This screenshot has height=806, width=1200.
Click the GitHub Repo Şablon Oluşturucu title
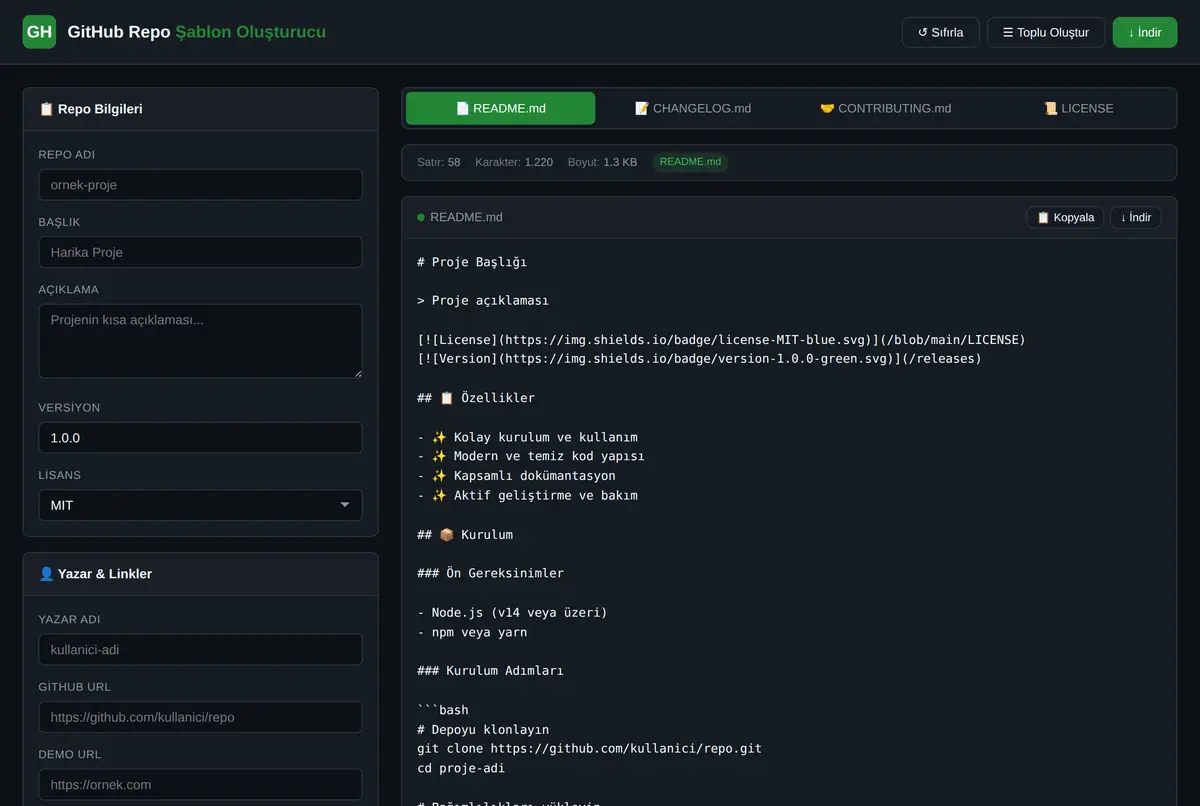pos(196,32)
